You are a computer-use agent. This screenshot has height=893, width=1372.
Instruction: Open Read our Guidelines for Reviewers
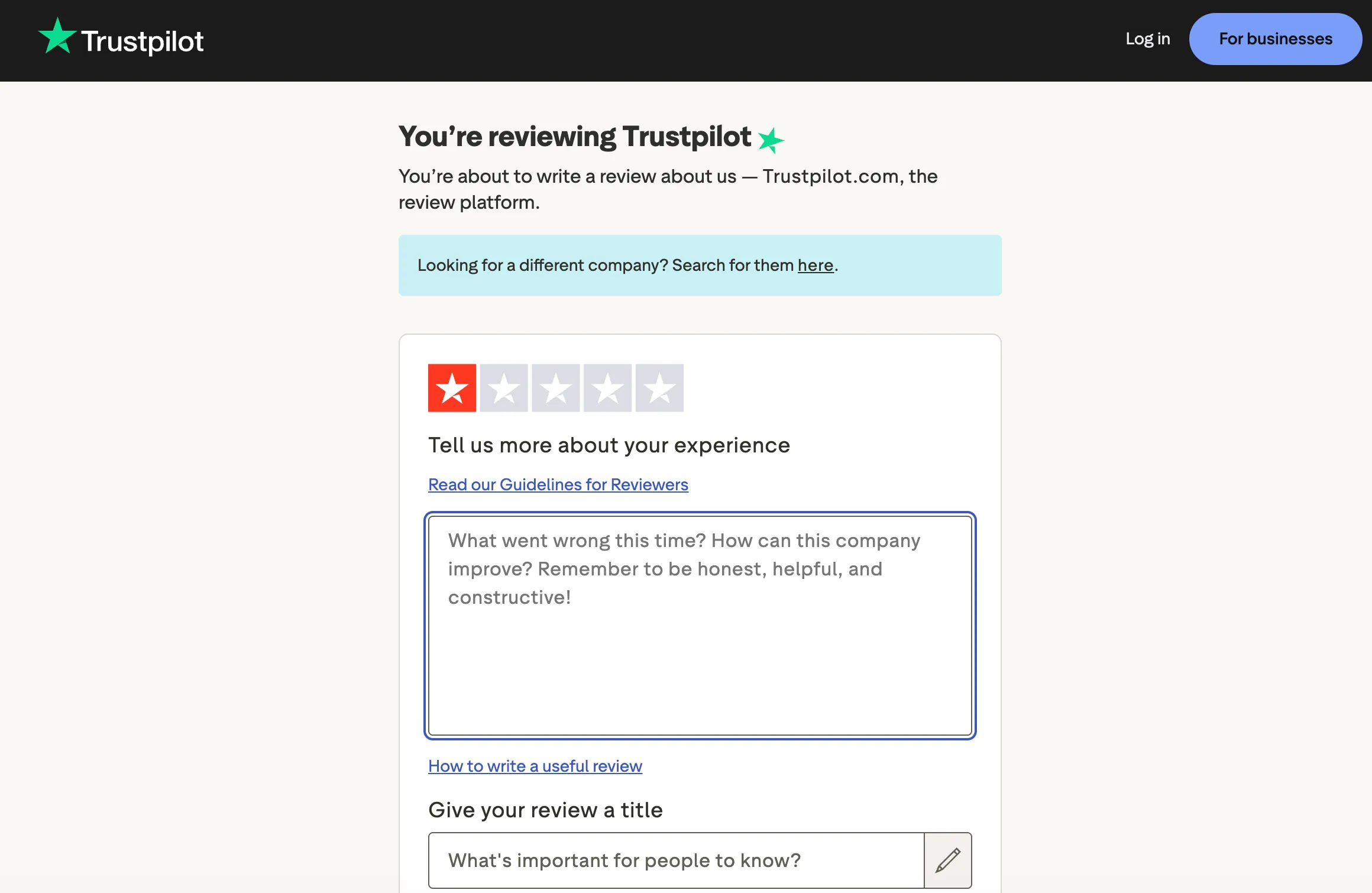(557, 484)
